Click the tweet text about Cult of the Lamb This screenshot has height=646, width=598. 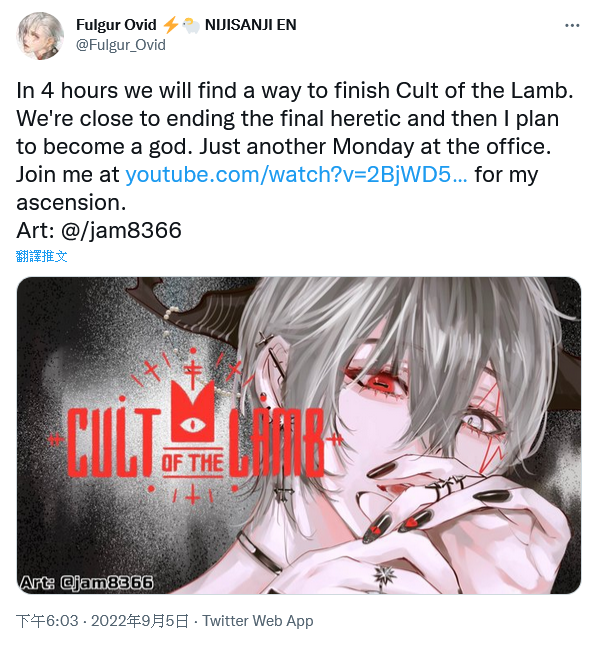coord(295,146)
